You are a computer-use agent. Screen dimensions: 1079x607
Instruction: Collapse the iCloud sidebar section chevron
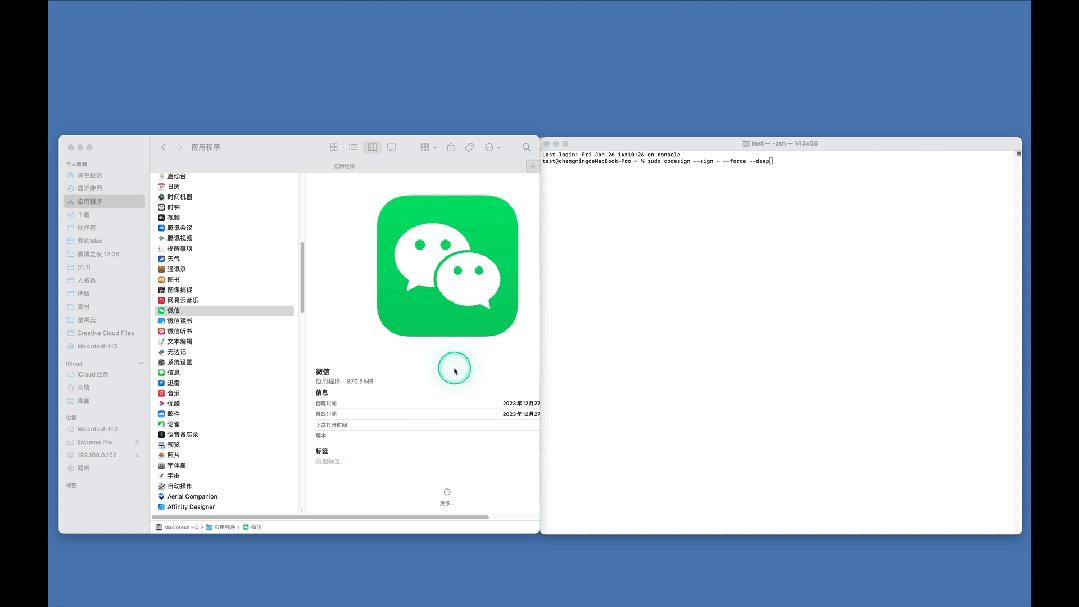click(x=141, y=363)
